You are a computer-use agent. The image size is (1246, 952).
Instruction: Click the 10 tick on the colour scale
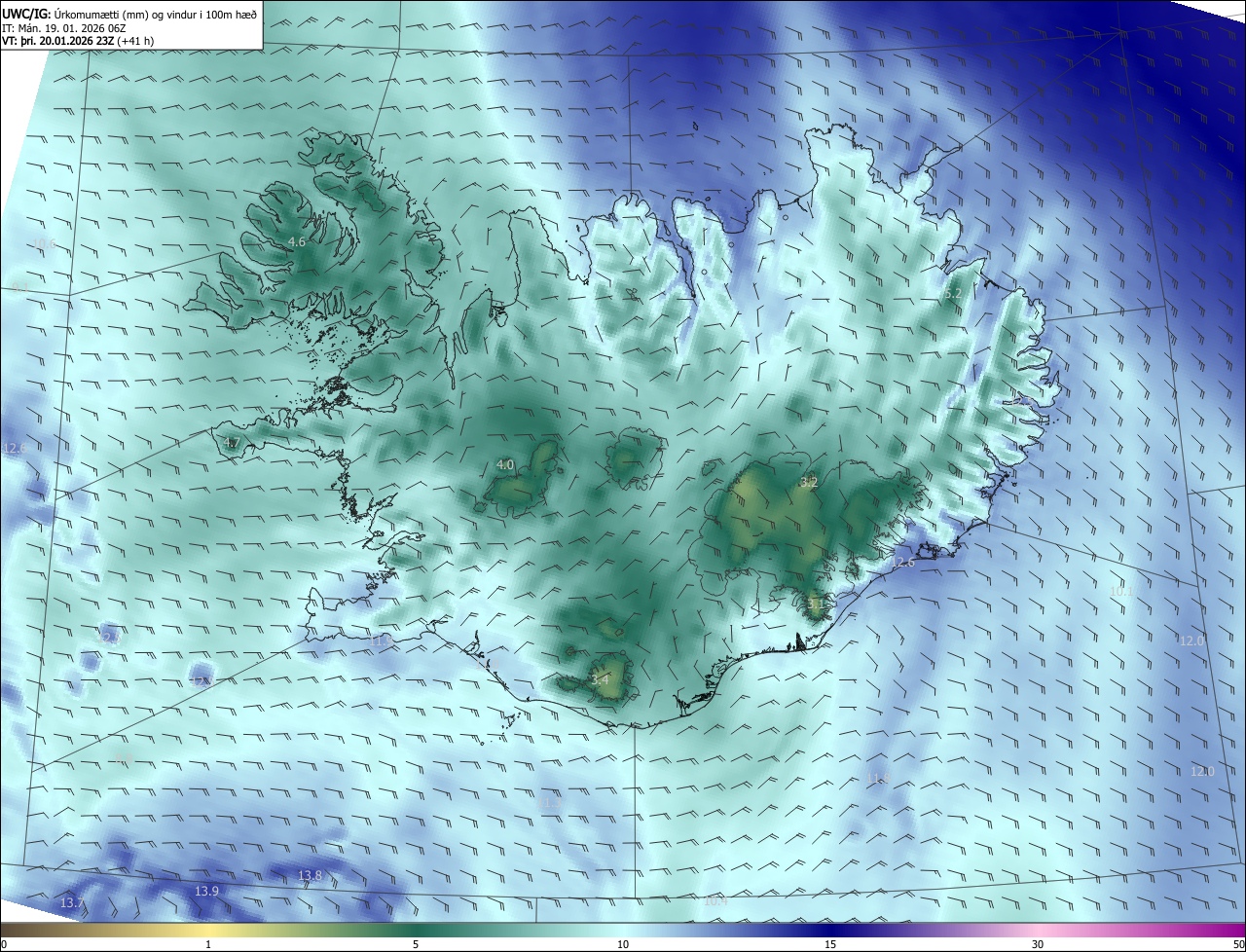pos(623,945)
